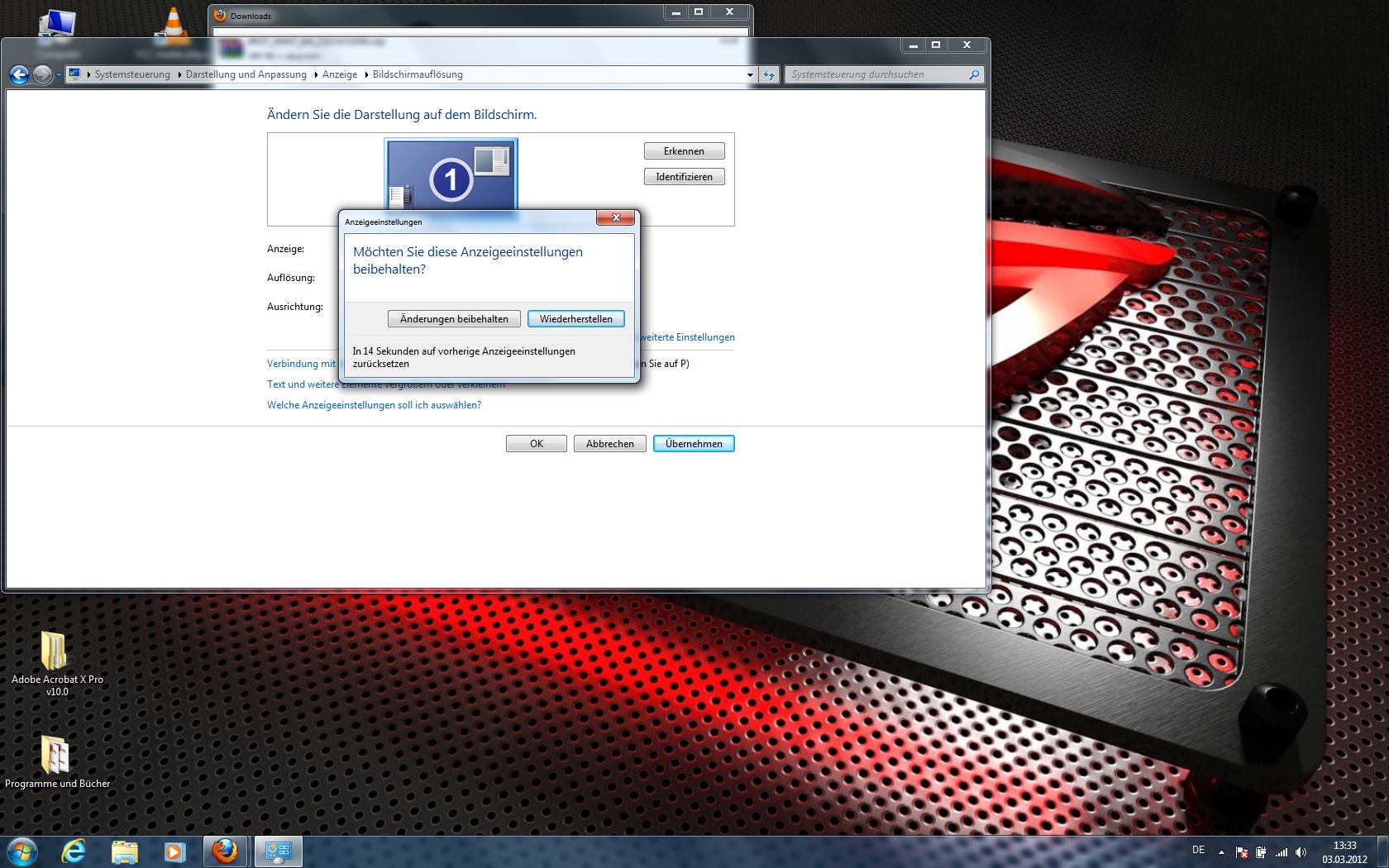Minimize the Downloads window
The height and width of the screenshot is (868, 1389).
(x=676, y=12)
